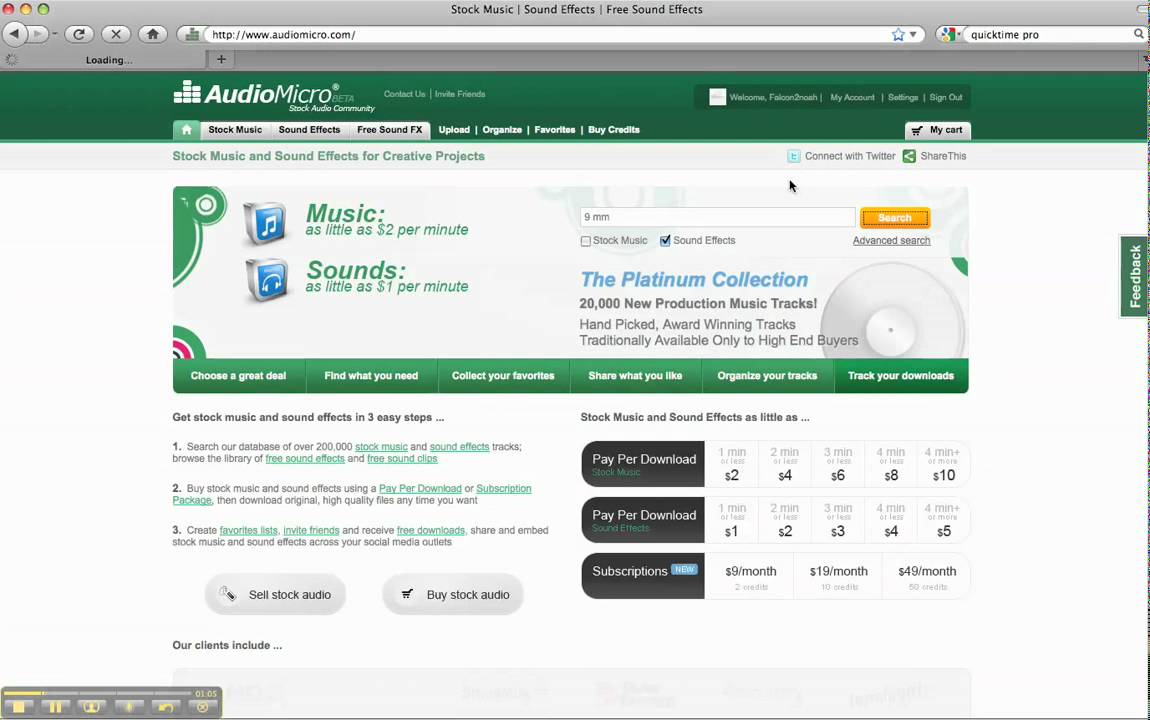The height and width of the screenshot is (720, 1150).
Task: Click the Twitter icon
Action: 794,156
